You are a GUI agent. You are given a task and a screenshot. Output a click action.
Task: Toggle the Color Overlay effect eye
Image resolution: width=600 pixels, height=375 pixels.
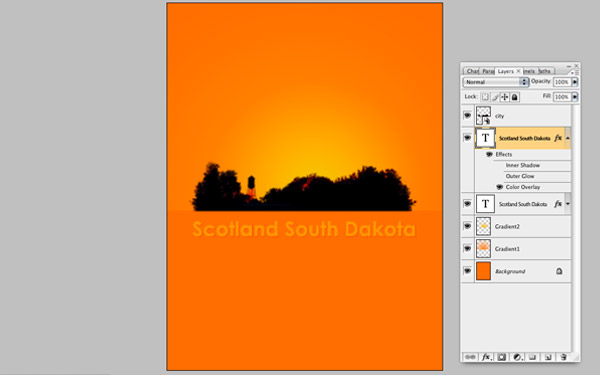(499, 187)
